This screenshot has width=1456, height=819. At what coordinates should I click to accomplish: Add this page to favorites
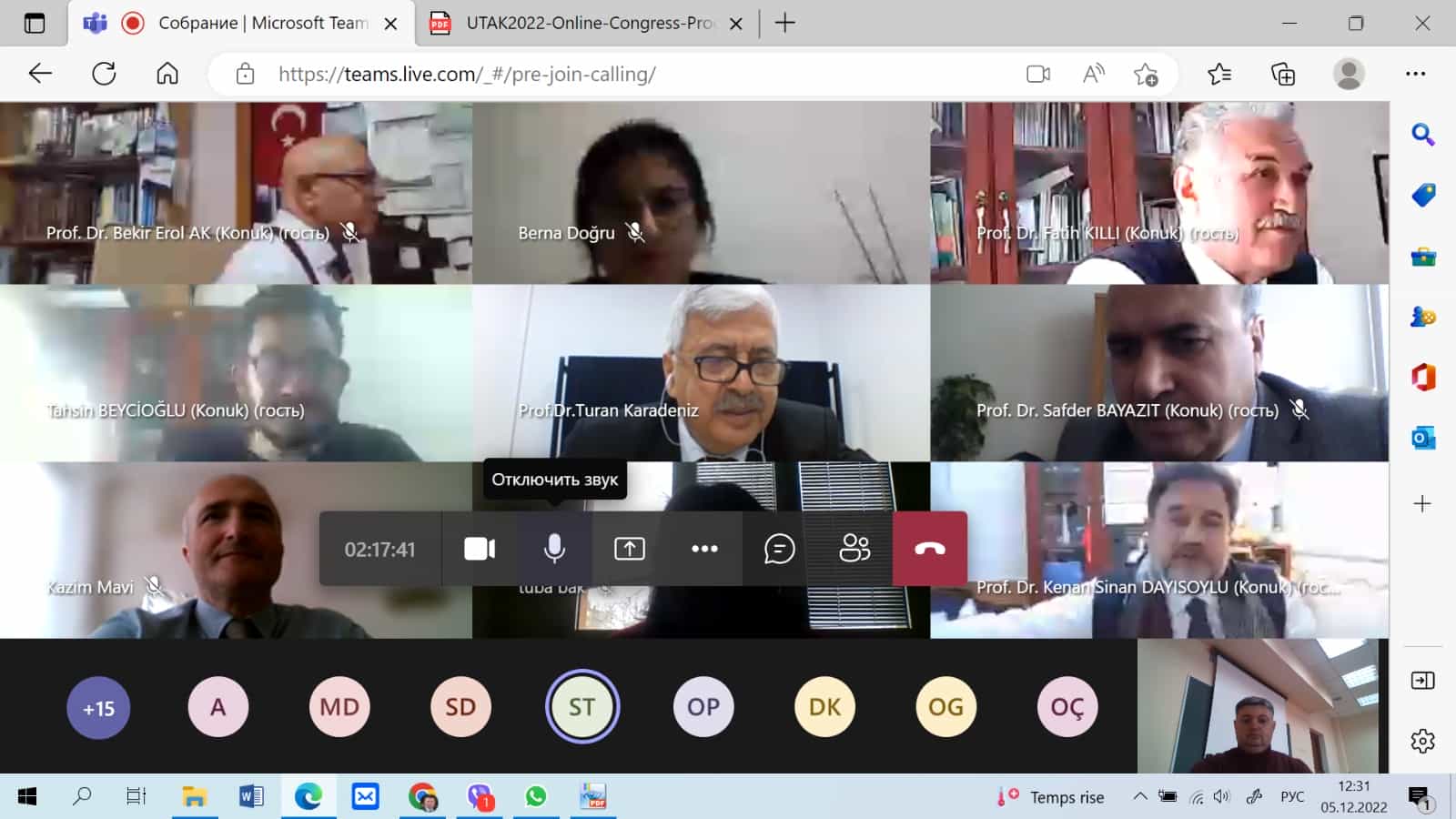(1146, 74)
